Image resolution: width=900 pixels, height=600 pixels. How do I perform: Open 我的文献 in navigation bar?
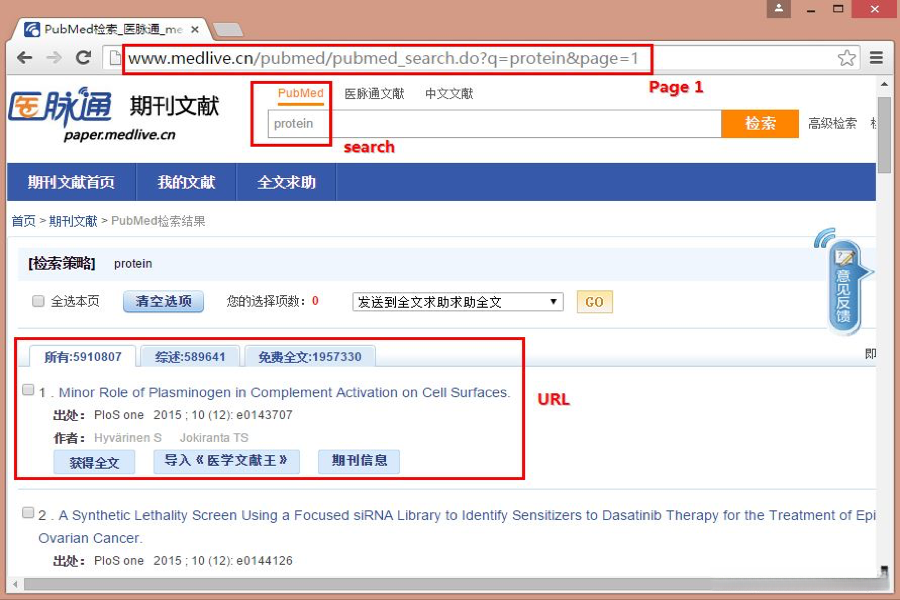click(186, 182)
